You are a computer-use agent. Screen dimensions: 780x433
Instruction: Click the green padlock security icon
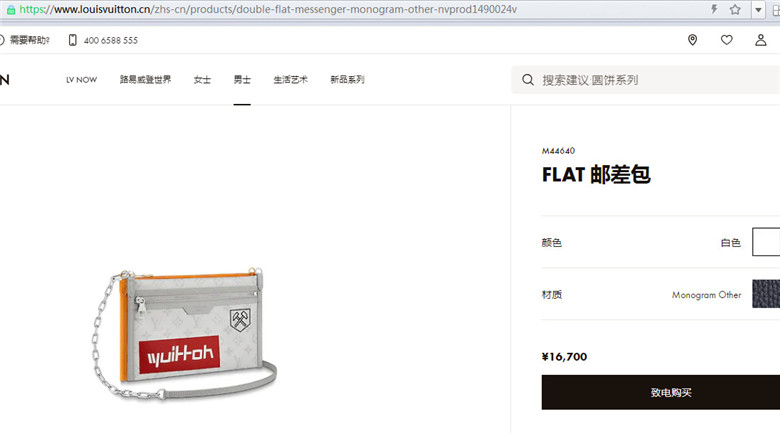pos(11,9)
